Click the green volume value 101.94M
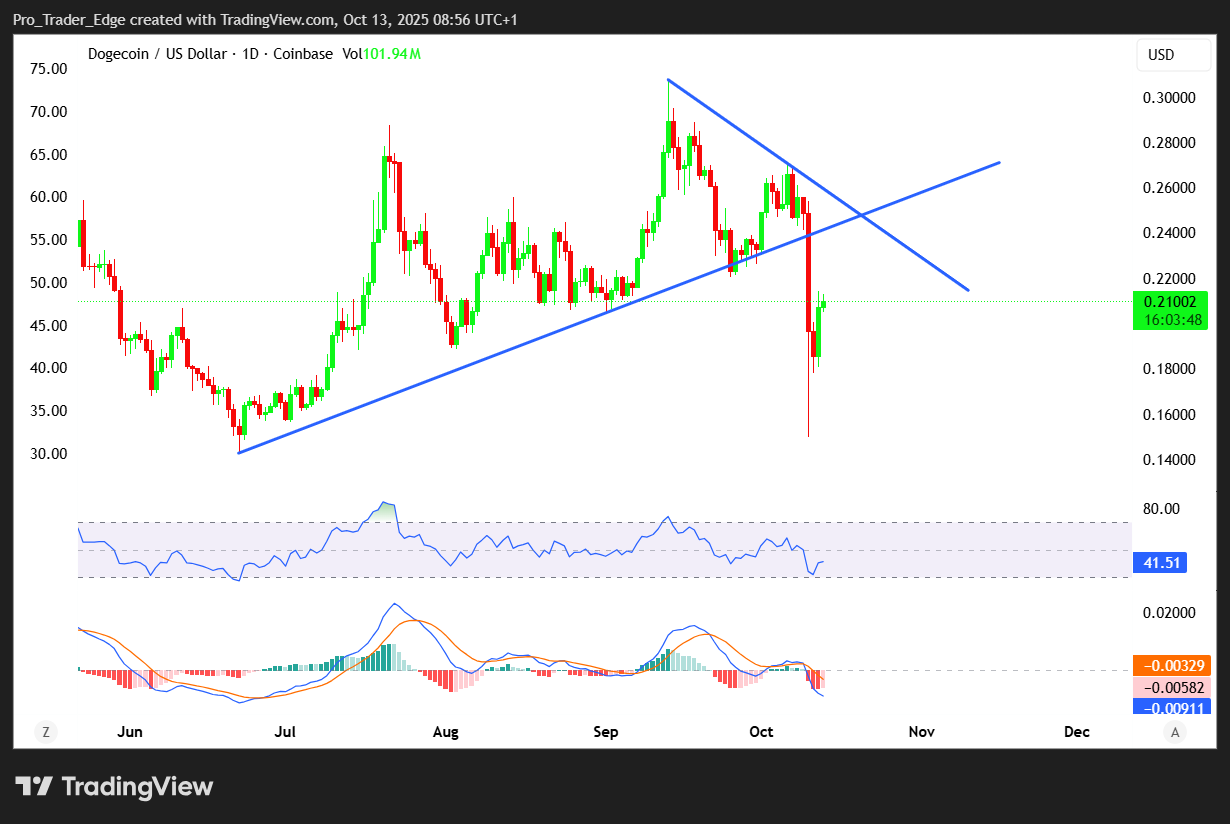1230x824 pixels. [391, 54]
